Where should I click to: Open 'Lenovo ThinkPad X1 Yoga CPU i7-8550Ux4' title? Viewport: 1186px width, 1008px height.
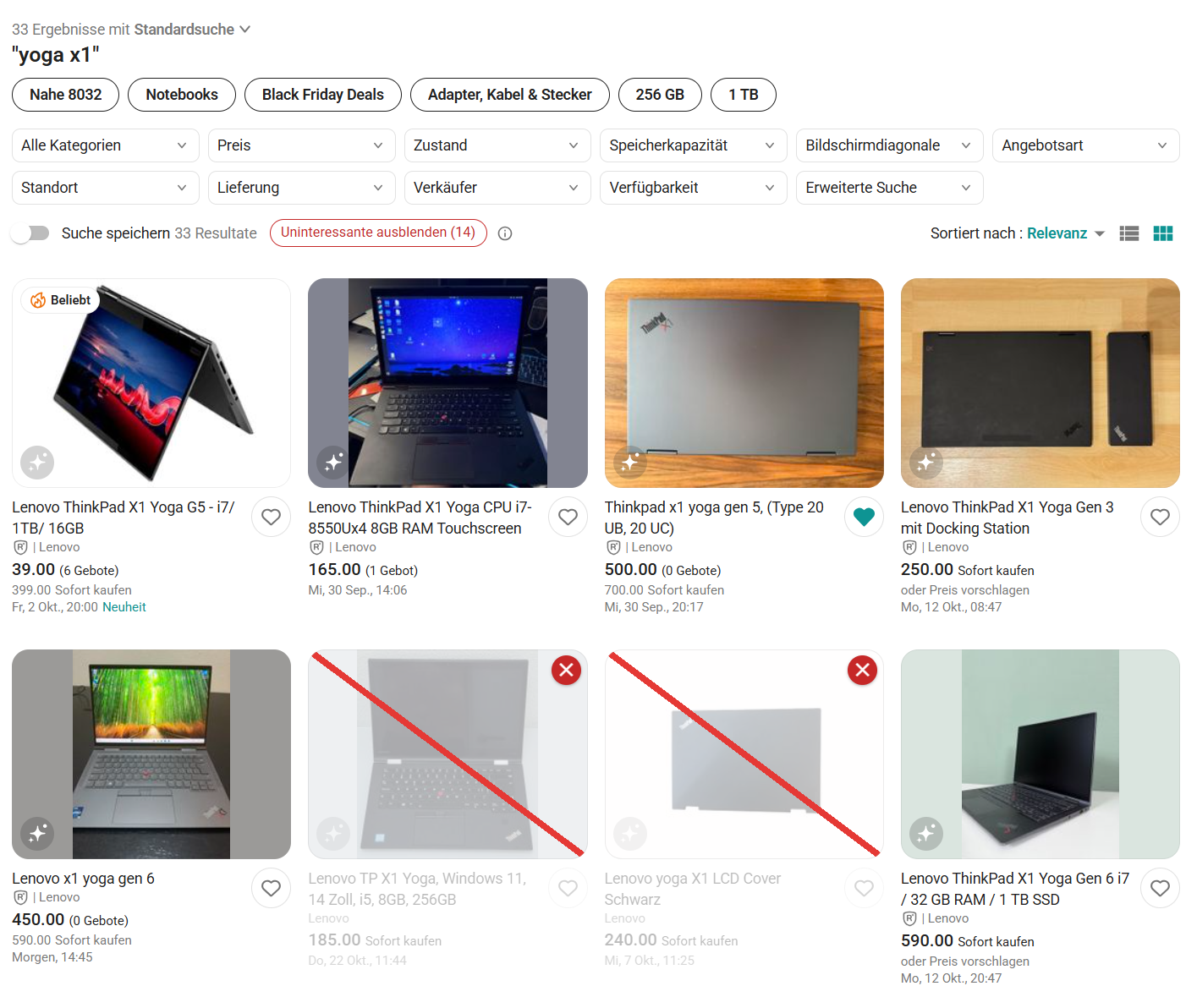(x=420, y=518)
